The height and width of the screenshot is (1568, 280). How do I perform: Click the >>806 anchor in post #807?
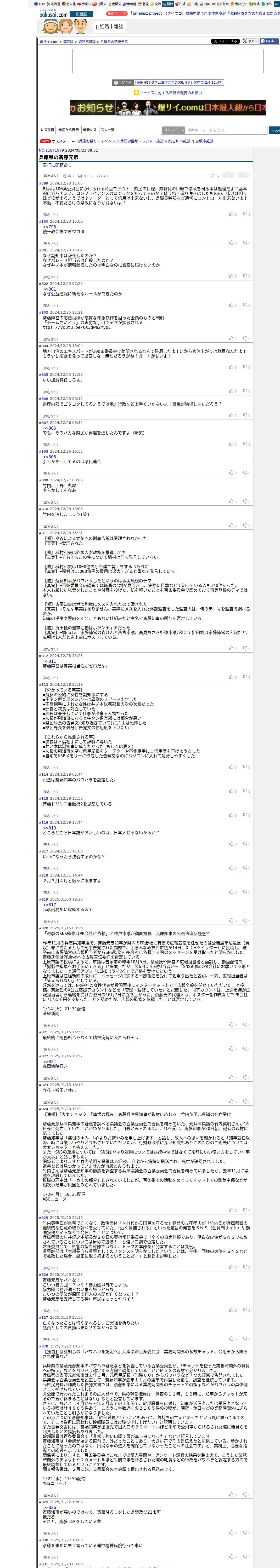pyautogui.click(x=49, y=428)
